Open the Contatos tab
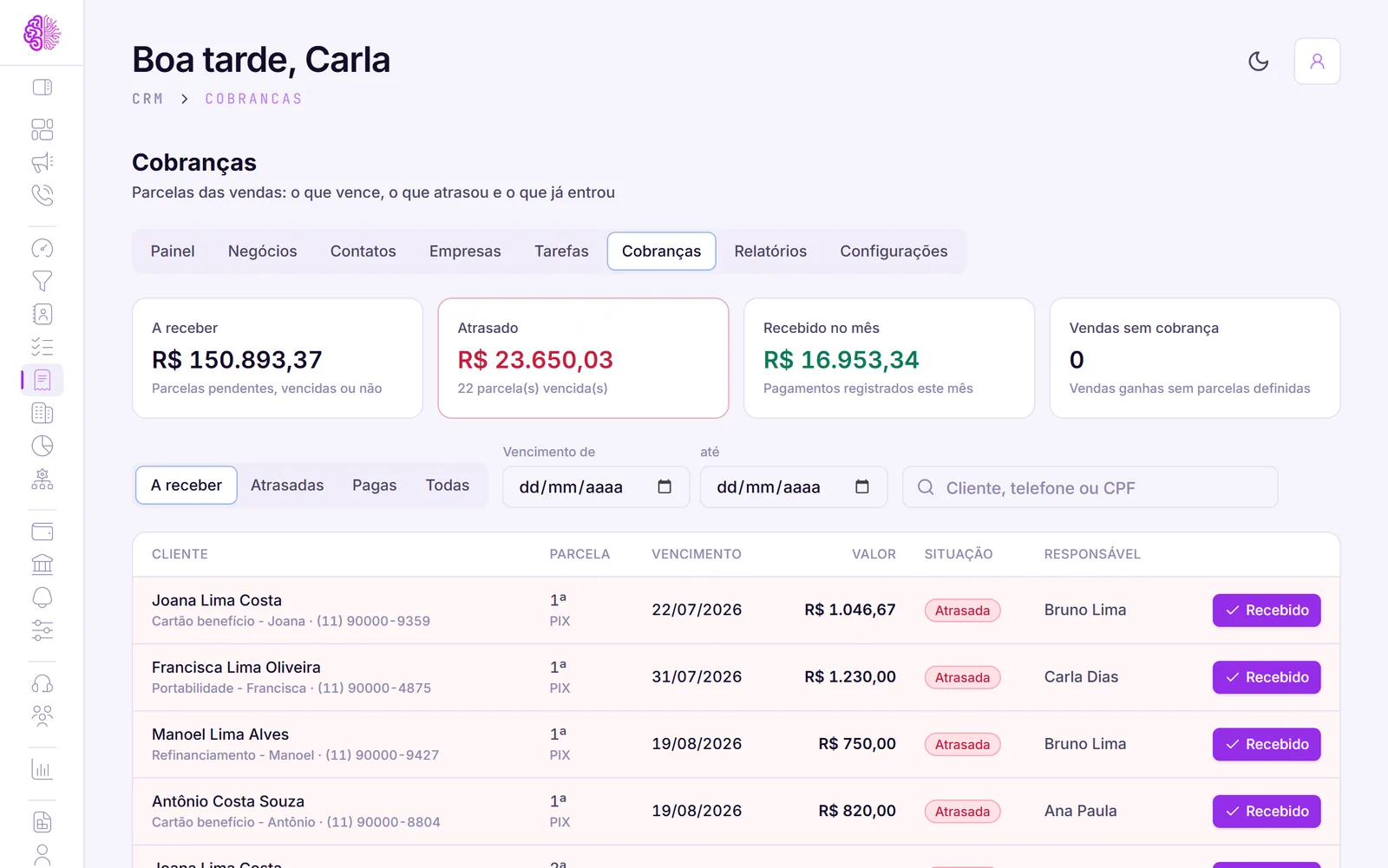The width and height of the screenshot is (1388, 868). pos(363,251)
